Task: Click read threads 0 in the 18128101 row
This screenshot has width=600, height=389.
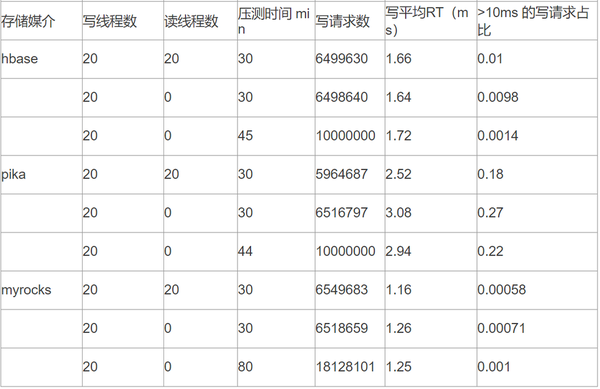Action: [x=168, y=367]
